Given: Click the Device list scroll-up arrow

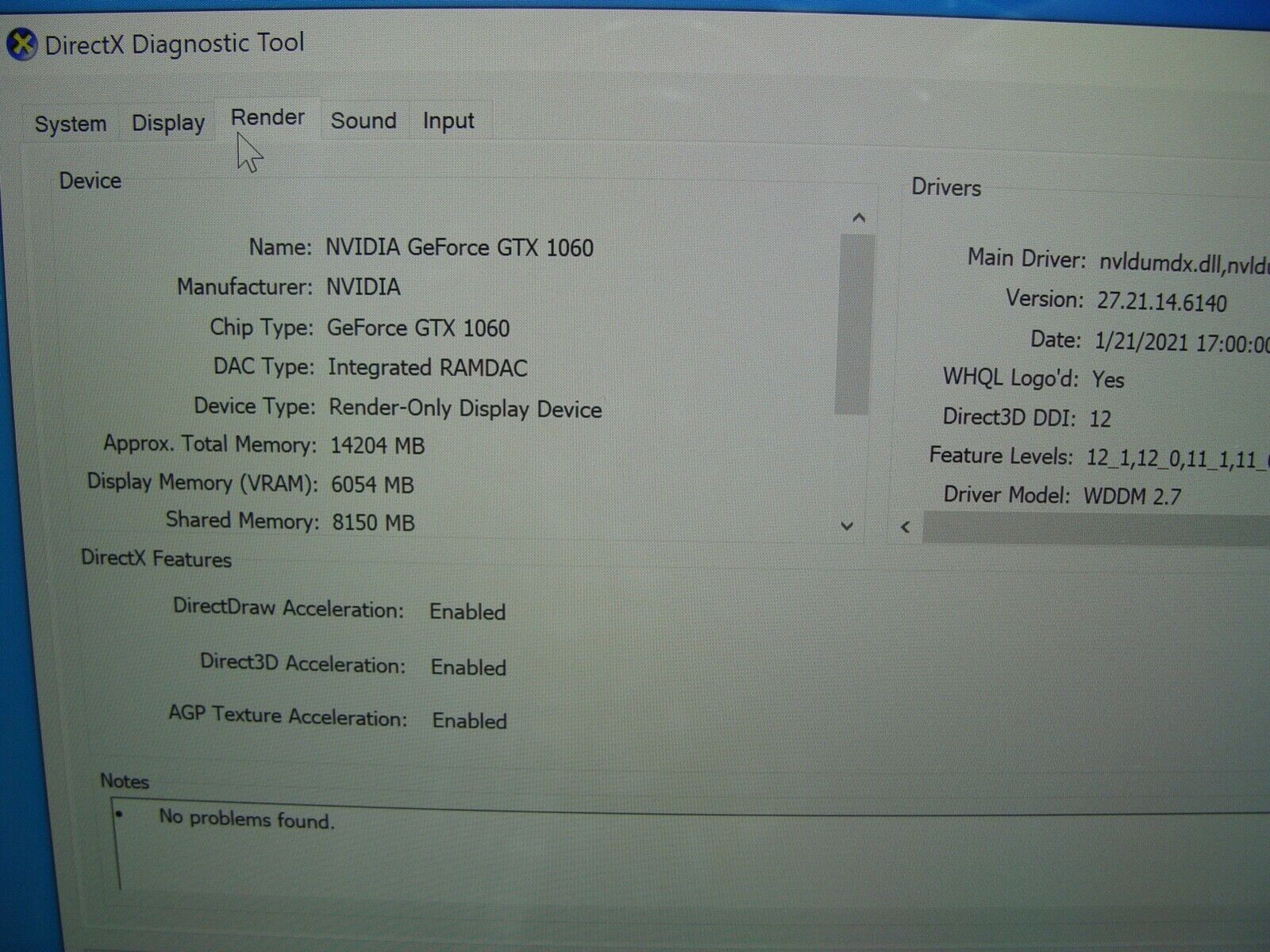Looking at the screenshot, I should click(858, 217).
